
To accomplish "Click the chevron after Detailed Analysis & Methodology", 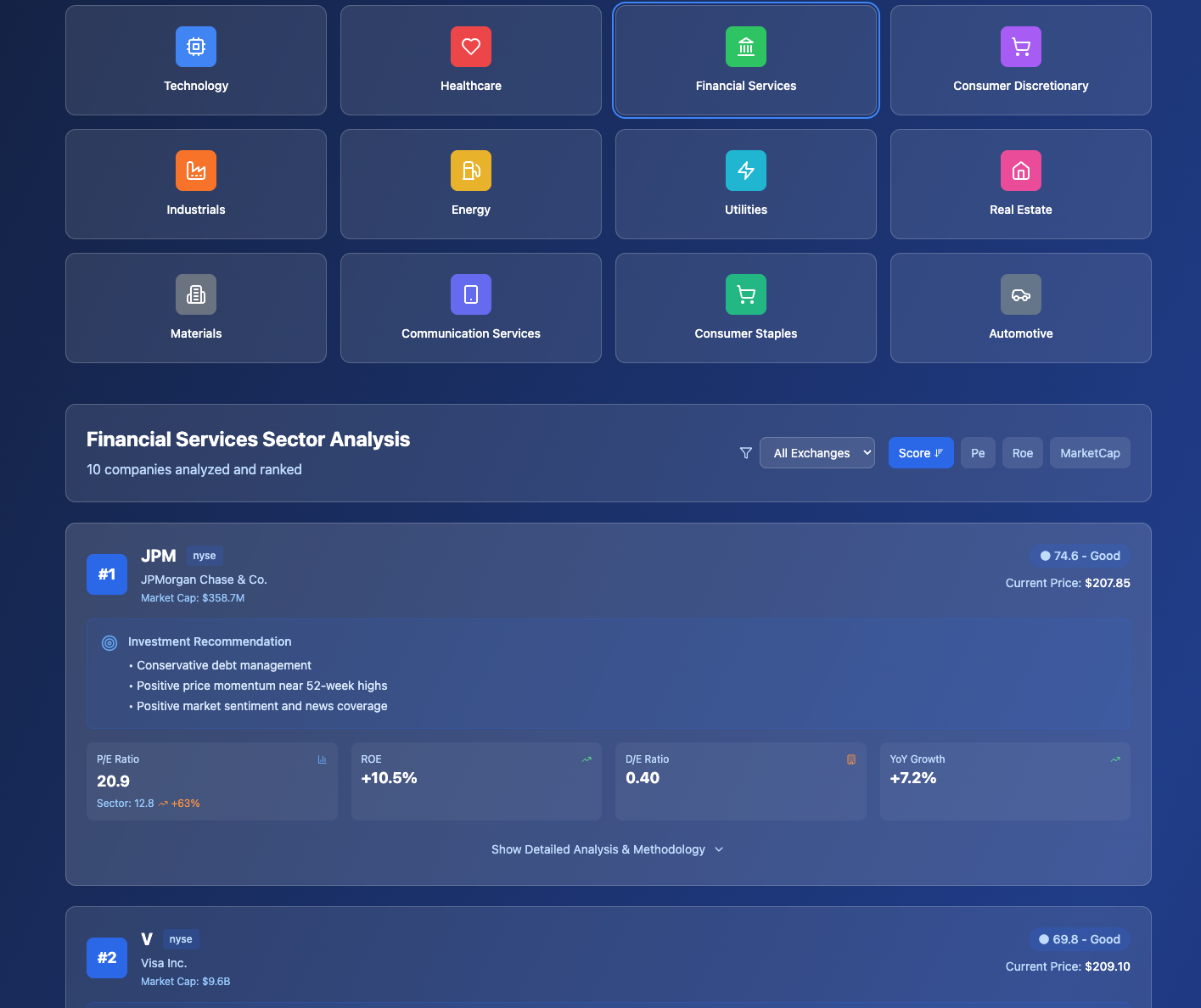I will pos(719,849).
